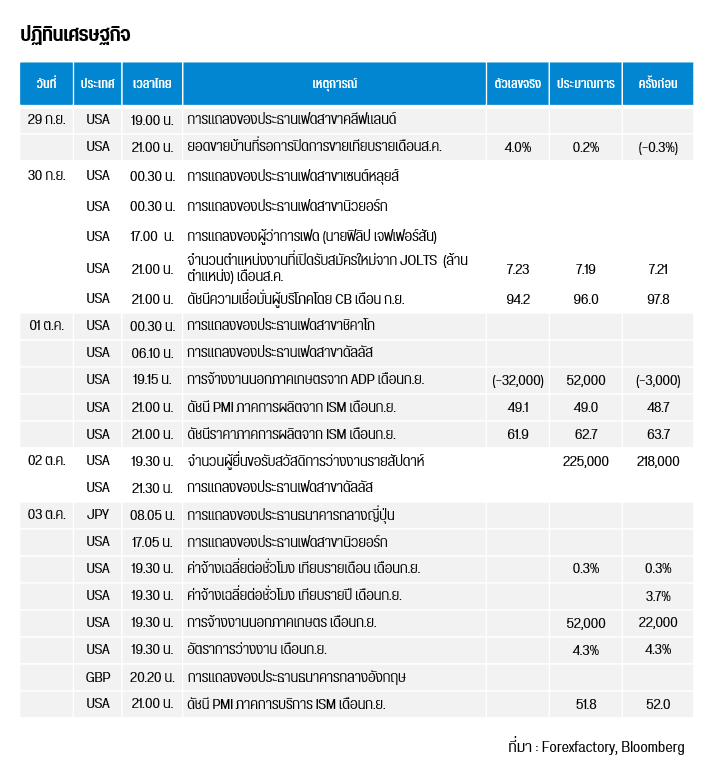
Task: Click the ประเทศ column header
Action: tap(98, 84)
